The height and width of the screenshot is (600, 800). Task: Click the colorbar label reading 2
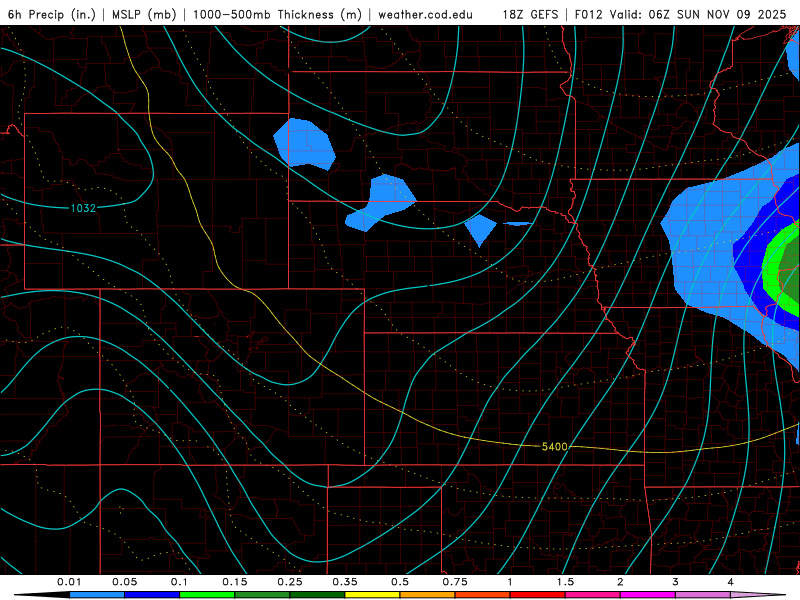coord(620,582)
